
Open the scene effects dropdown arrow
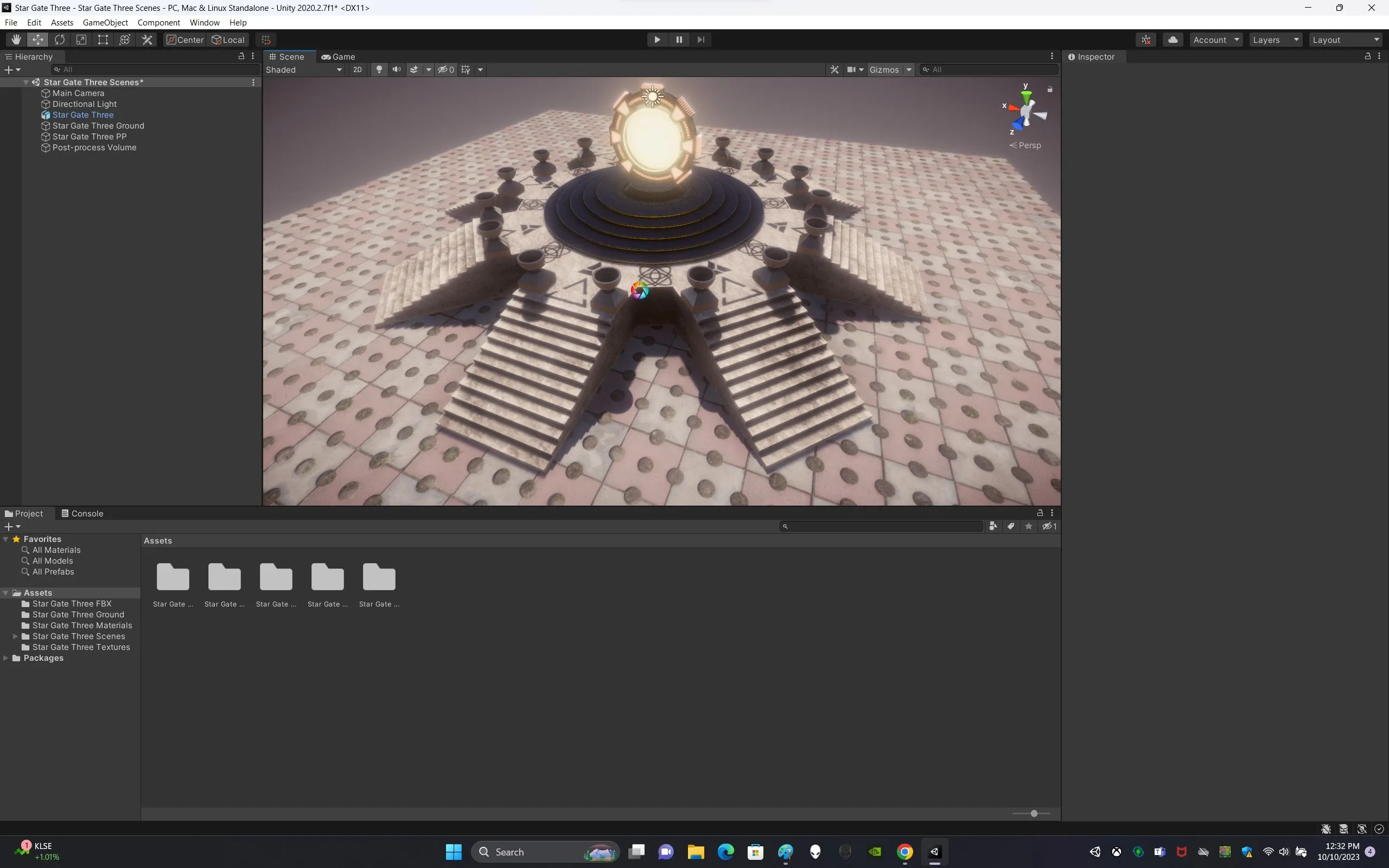point(429,69)
